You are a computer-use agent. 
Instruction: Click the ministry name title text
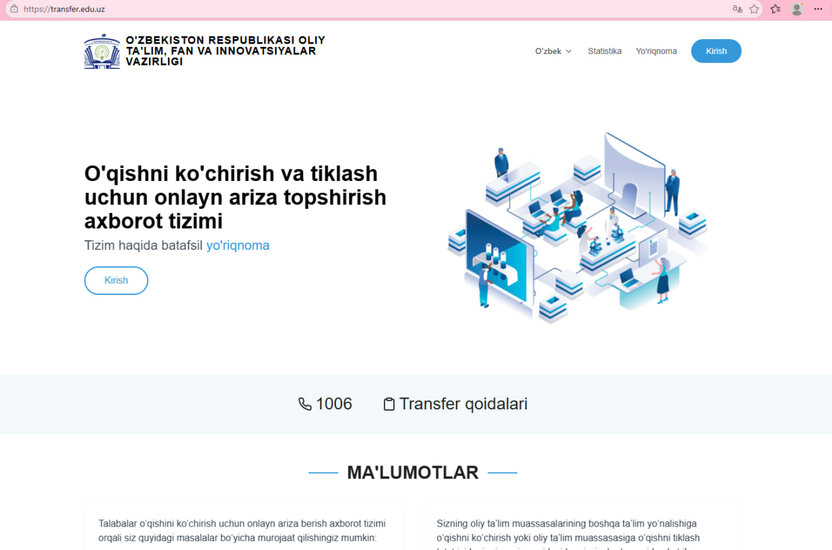click(x=224, y=51)
